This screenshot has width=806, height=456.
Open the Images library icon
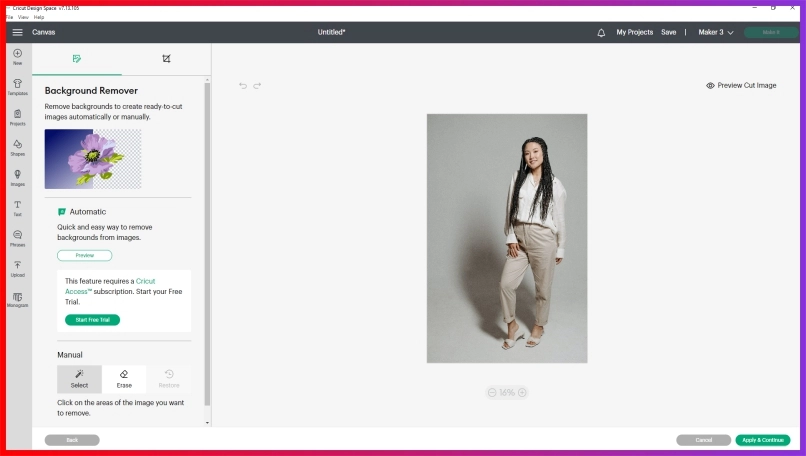(x=17, y=177)
